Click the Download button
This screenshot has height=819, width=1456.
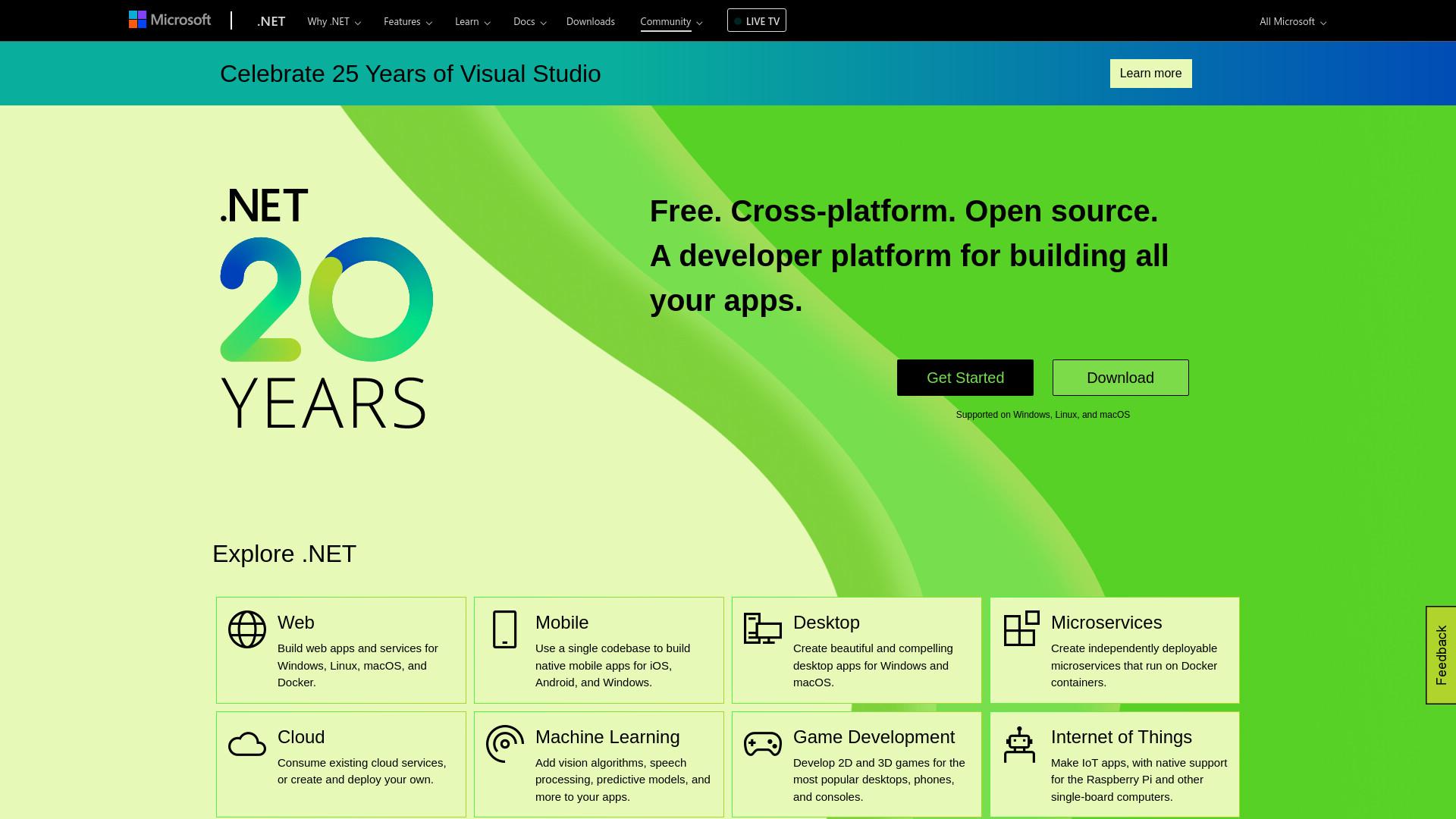tap(1120, 378)
